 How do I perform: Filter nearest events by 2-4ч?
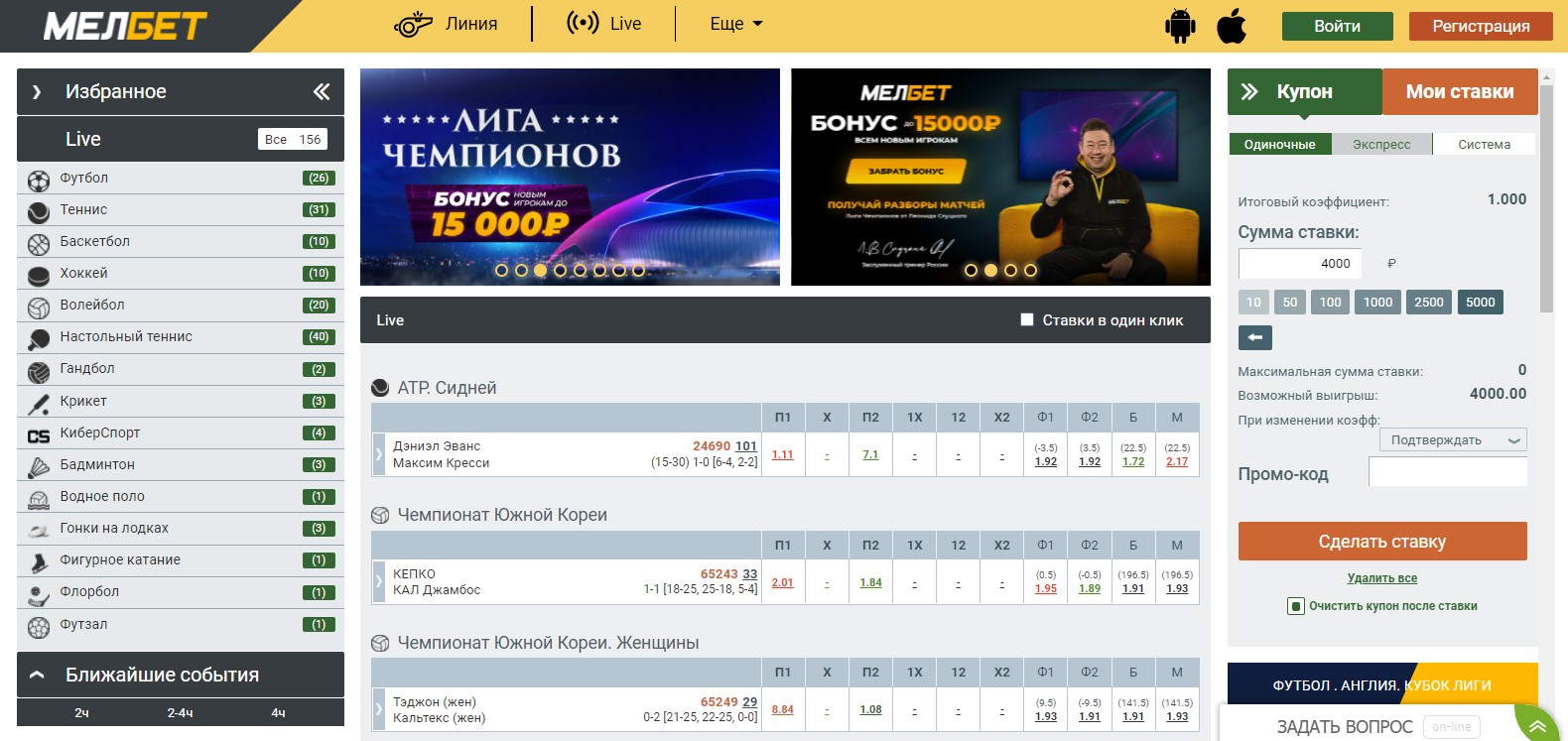pos(181,712)
